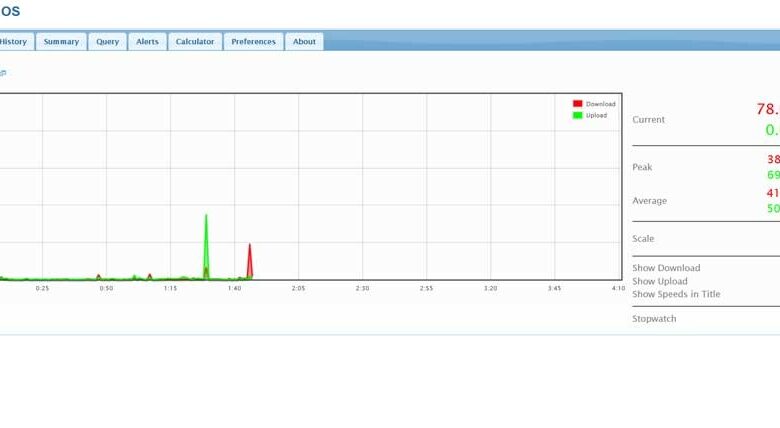Click the 2:30 time axis label
Image resolution: width=780 pixels, height=428 pixels.
pos(362,288)
